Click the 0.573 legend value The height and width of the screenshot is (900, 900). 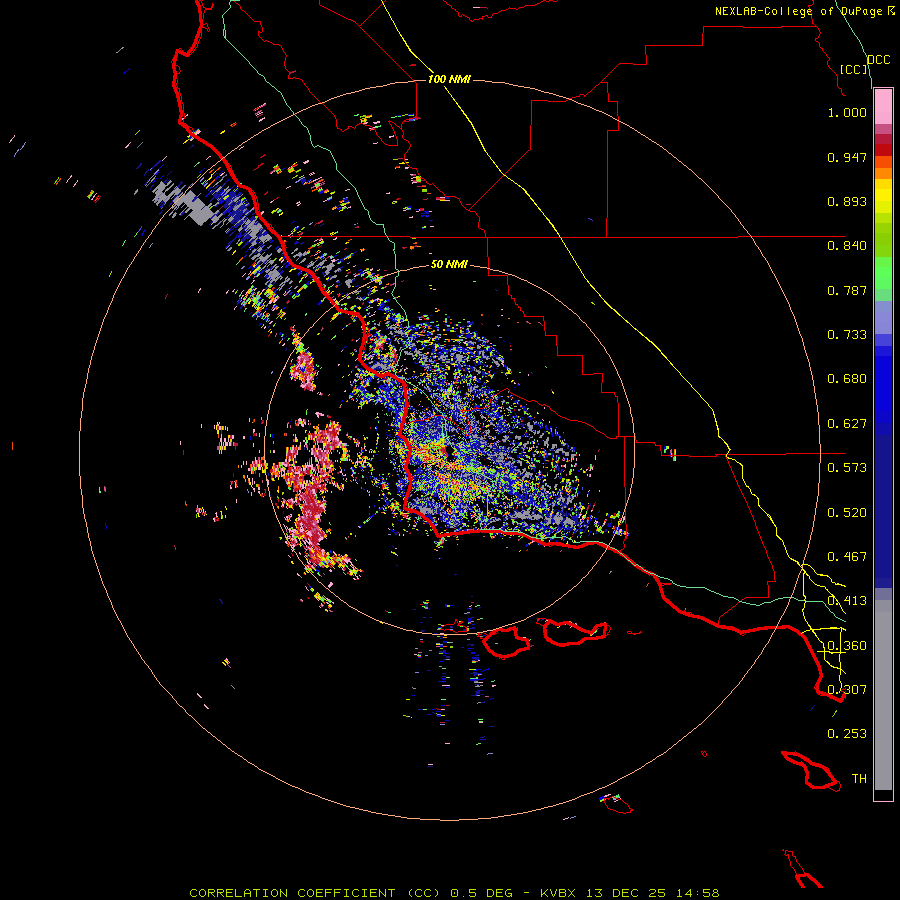tap(847, 468)
